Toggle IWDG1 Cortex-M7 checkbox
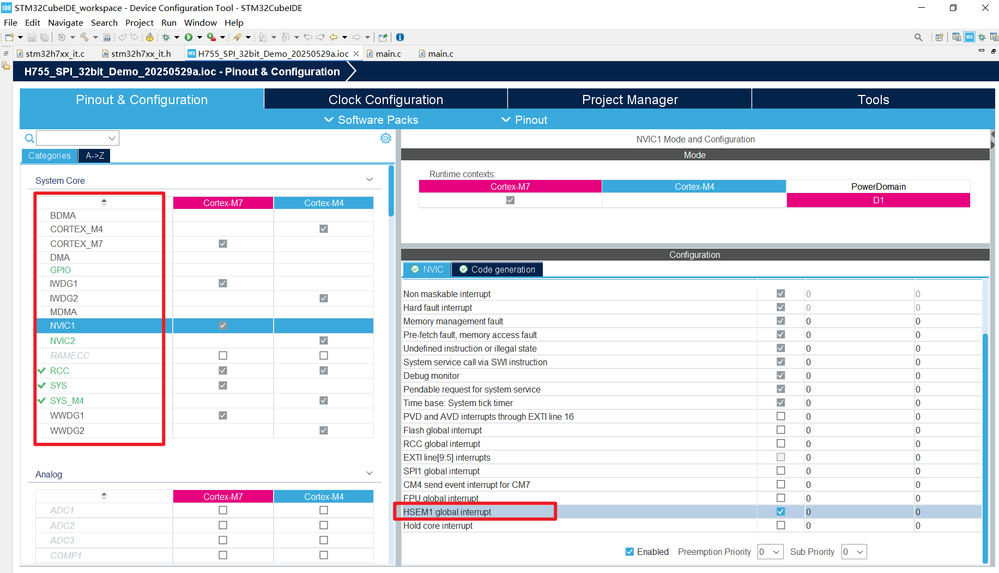The height and width of the screenshot is (573, 999). pos(222,283)
